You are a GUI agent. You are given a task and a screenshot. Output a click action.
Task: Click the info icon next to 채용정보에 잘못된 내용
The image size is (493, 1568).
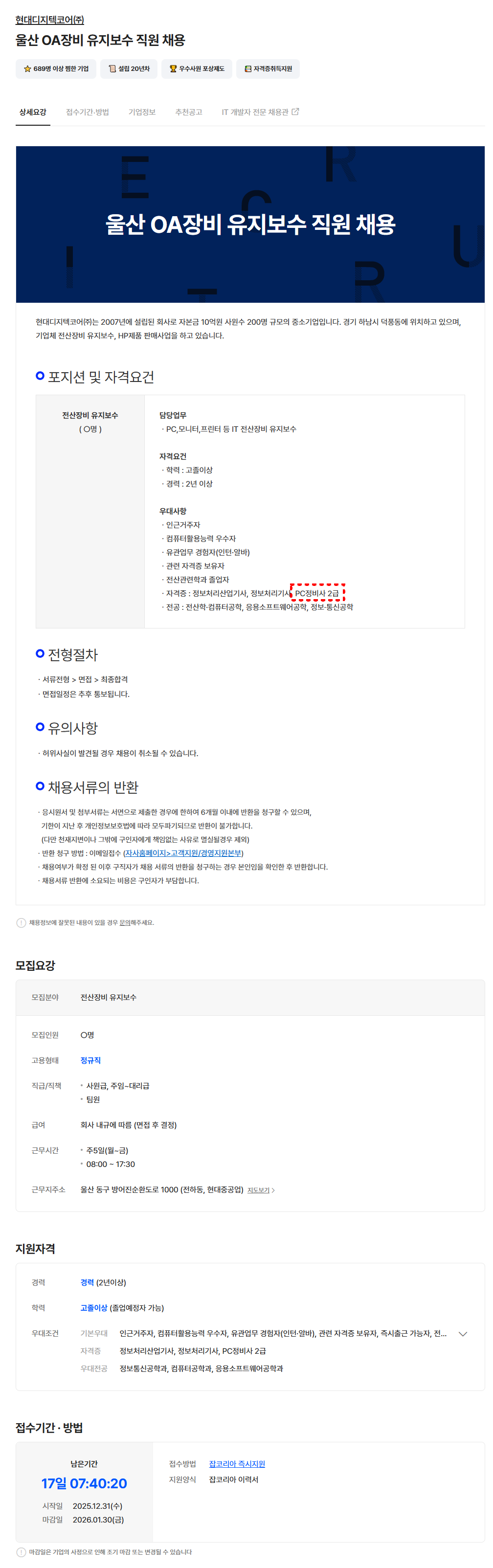coord(22,922)
